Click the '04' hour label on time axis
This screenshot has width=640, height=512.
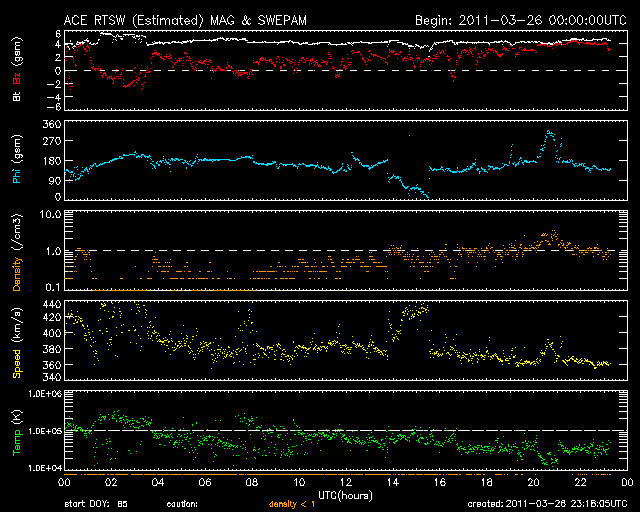[158, 483]
